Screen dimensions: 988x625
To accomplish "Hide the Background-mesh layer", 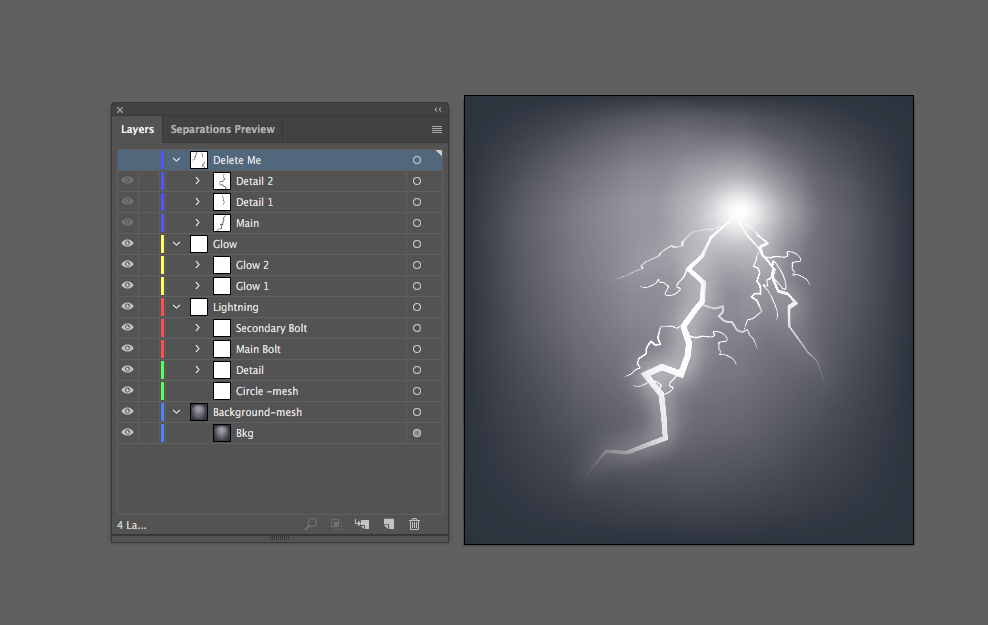I will tap(127, 411).
